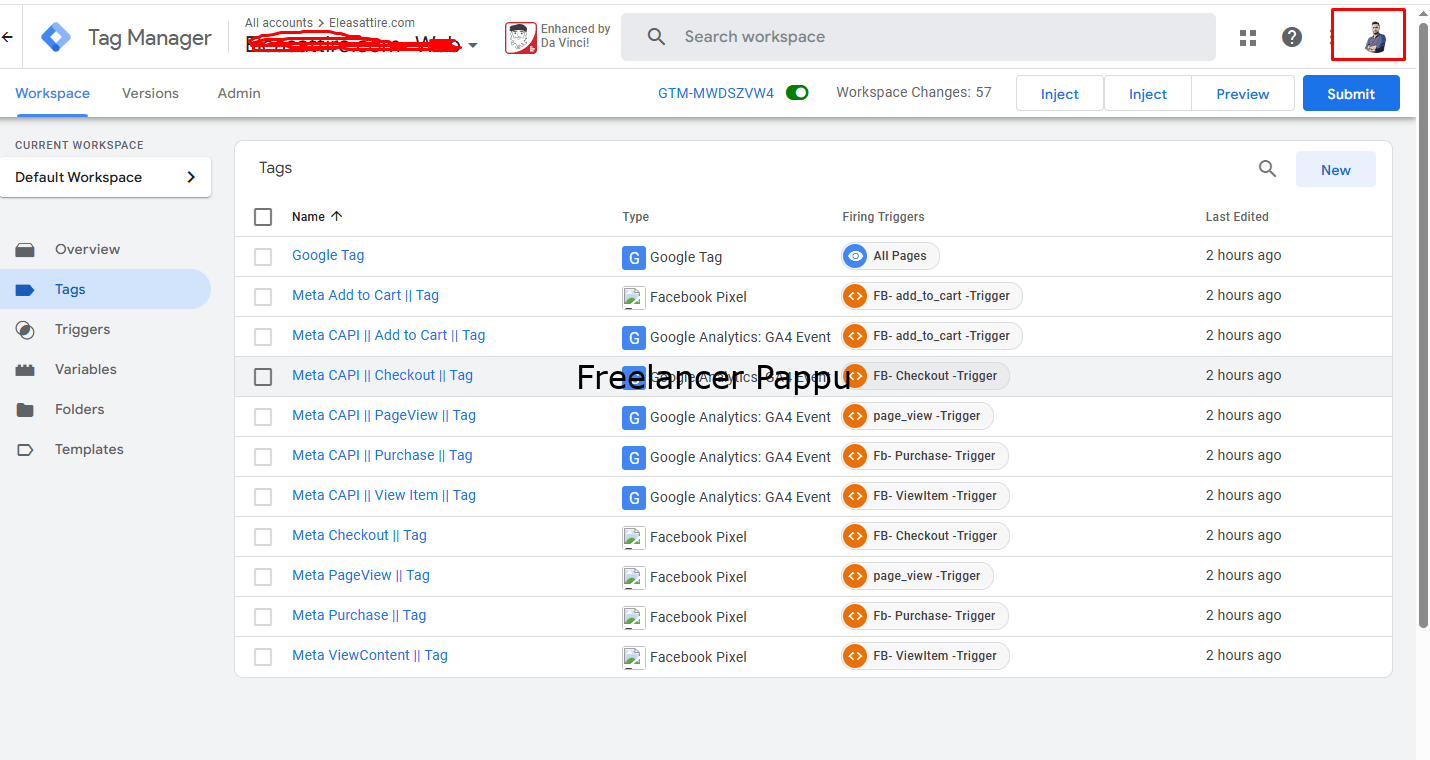Check the Meta CAPI PageView row checkbox
The image size is (1430, 760).
[x=263, y=417]
